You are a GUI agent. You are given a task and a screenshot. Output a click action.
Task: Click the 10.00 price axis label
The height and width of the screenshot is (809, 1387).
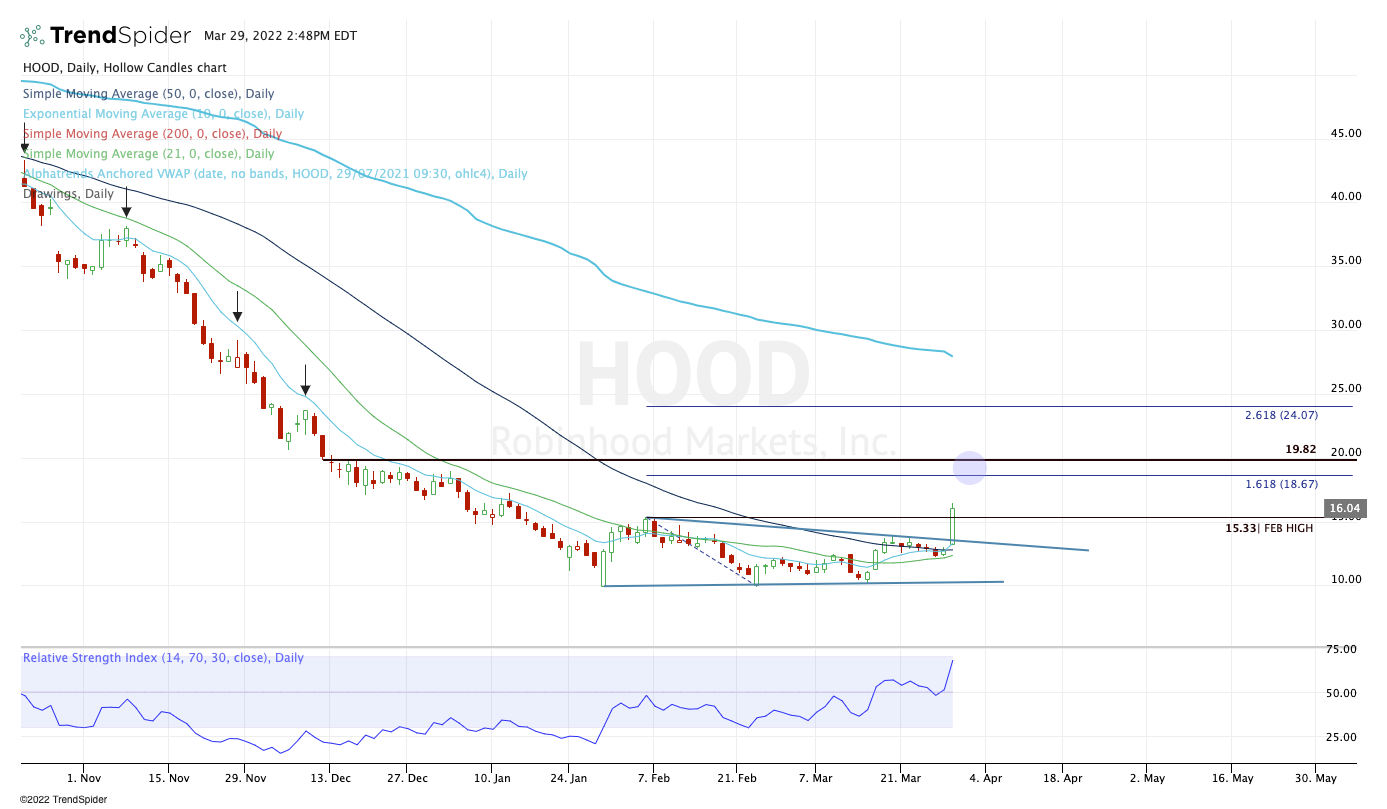click(1347, 579)
